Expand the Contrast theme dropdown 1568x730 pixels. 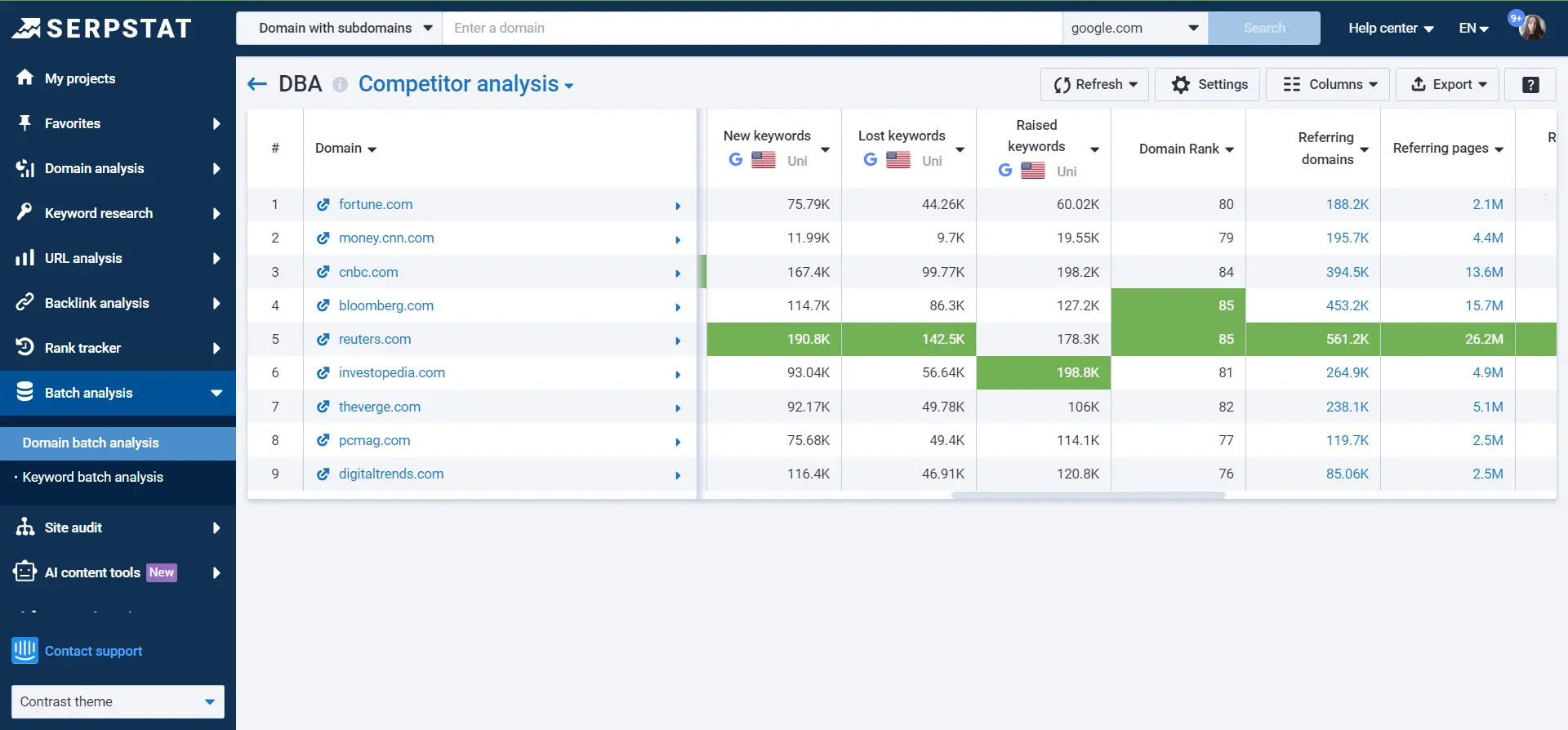[x=118, y=701]
